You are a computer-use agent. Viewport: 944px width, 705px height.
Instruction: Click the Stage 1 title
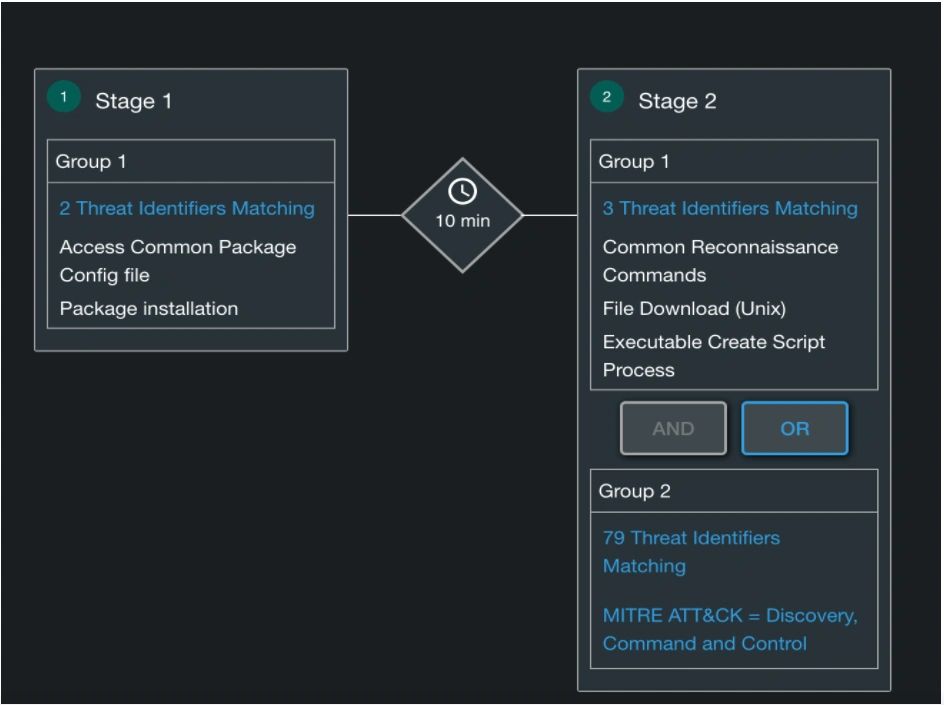click(x=133, y=101)
